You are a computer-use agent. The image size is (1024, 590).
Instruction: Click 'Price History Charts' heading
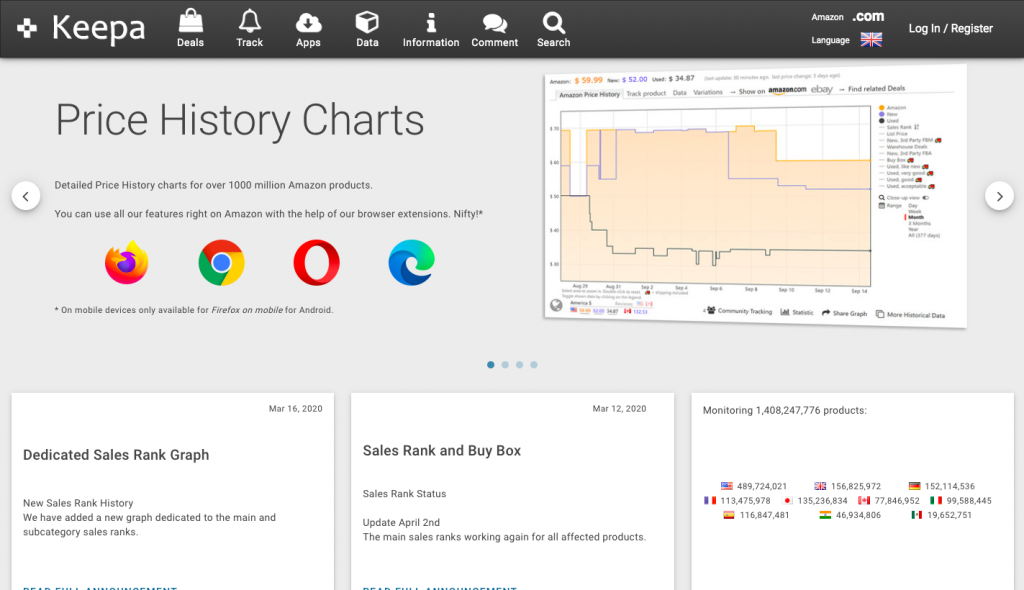[x=240, y=120]
